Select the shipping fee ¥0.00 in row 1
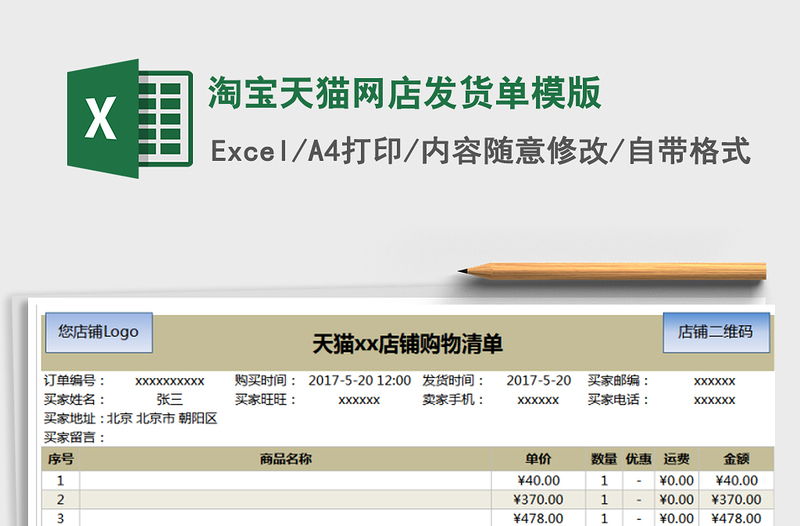 pyautogui.click(x=677, y=481)
